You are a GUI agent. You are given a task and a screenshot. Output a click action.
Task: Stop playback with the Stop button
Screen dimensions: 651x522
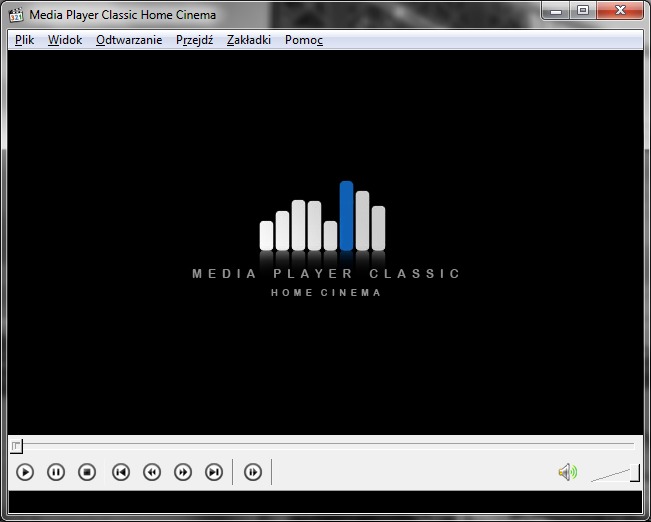point(87,472)
